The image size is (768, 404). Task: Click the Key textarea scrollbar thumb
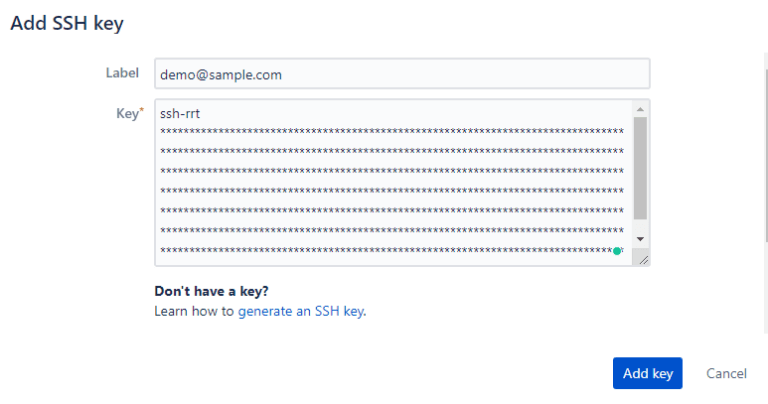click(x=640, y=168)
